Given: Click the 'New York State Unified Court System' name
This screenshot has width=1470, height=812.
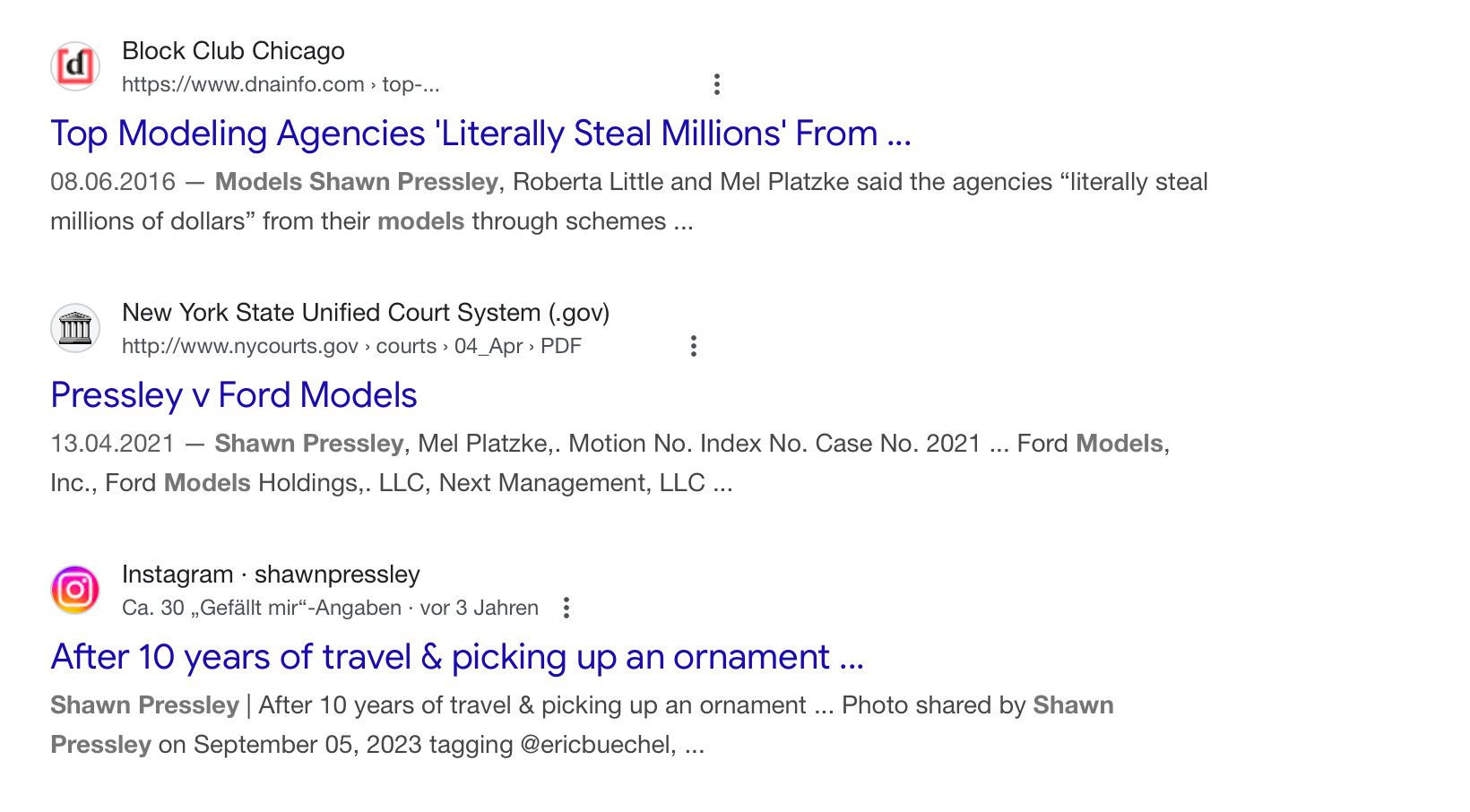Looking at the screenshot, I should click(366, 313).
